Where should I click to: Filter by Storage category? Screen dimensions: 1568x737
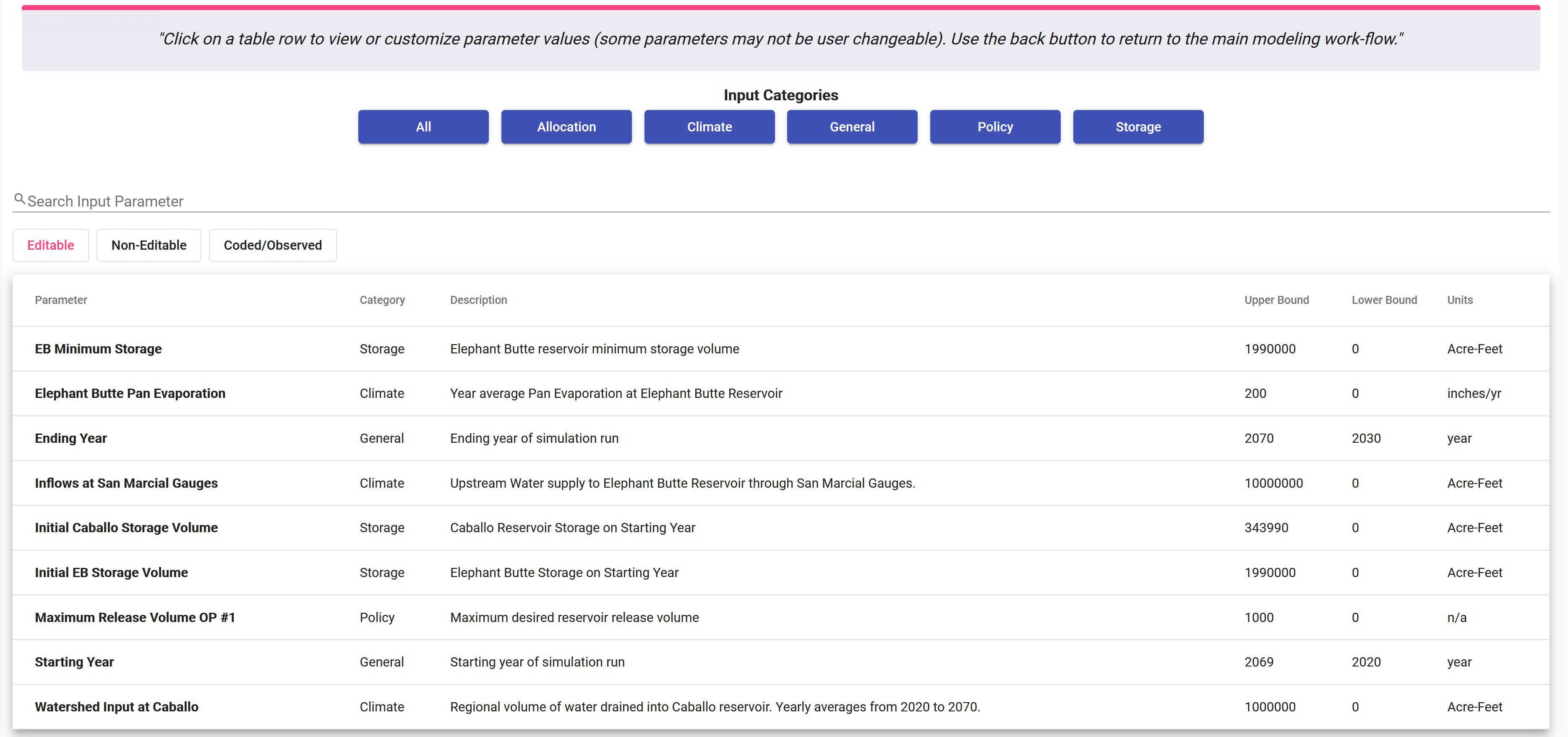point(1138,127)
